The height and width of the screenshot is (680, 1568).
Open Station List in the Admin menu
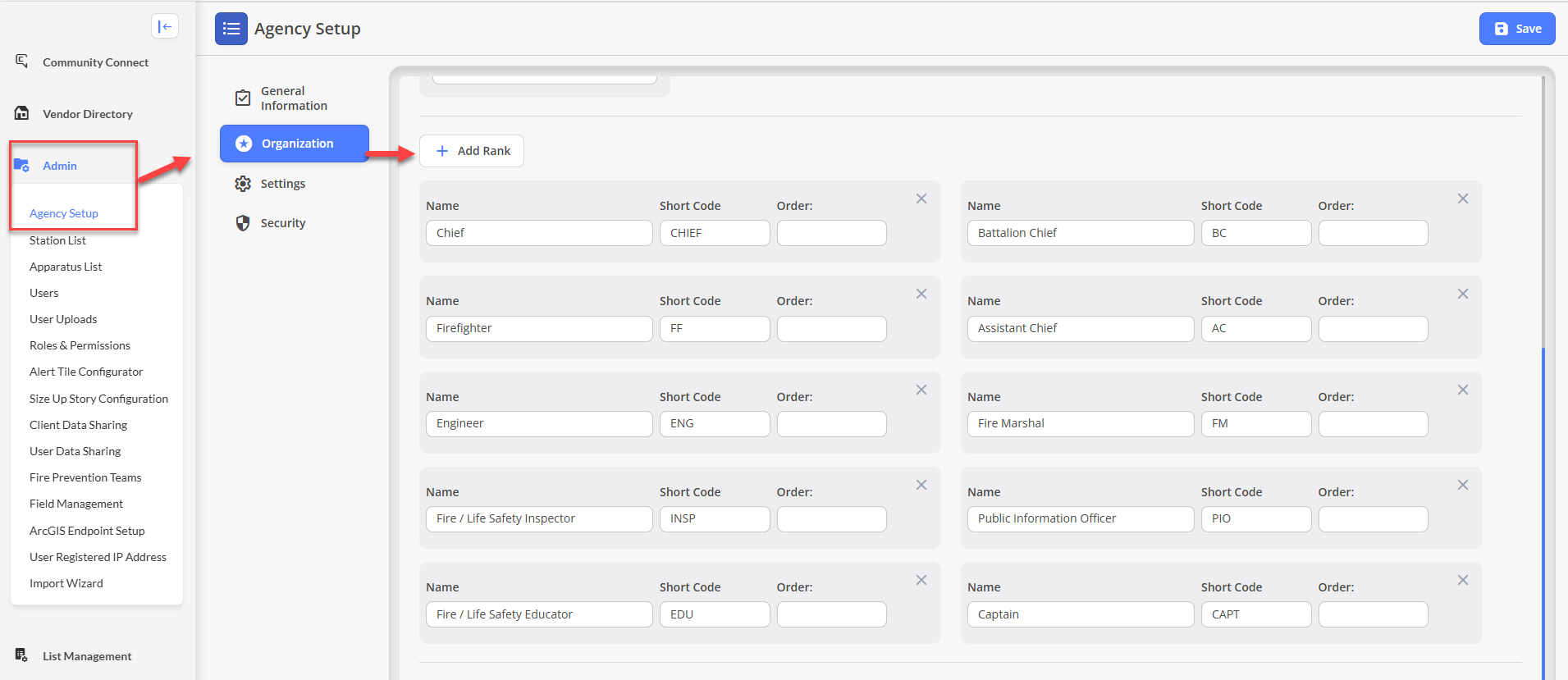[x=57, y=240]
